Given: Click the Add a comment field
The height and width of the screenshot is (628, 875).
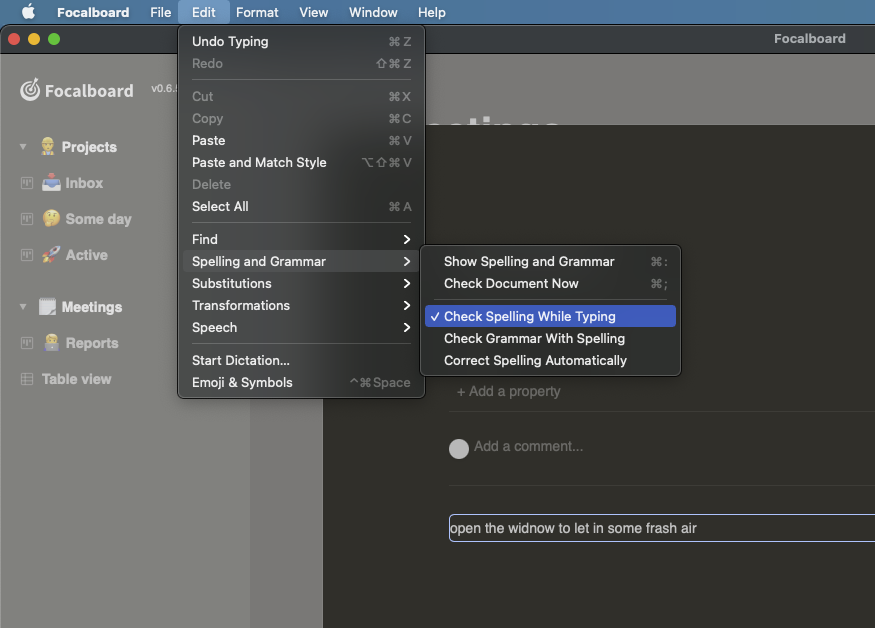Looking at the screenshot, I should (528, 447).
